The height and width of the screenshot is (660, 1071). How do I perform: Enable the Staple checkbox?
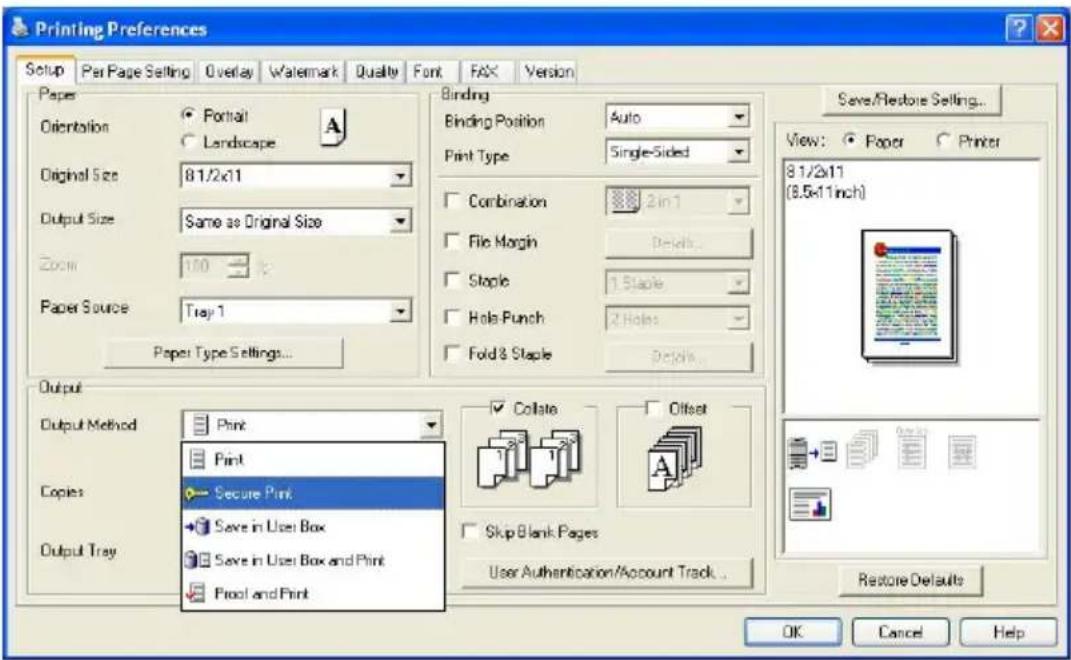[x=451, y=279]
